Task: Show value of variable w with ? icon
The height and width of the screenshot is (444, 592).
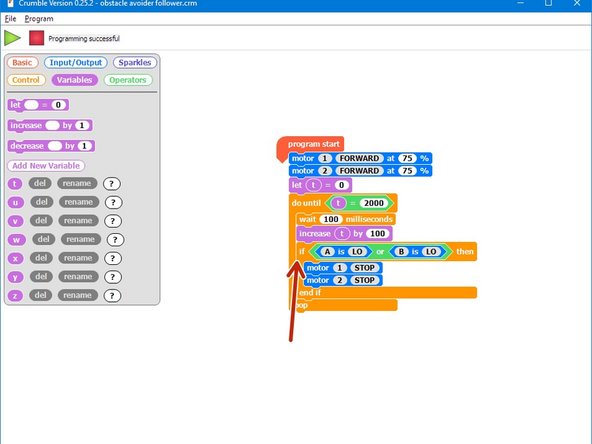Action: tap(115, 239)
